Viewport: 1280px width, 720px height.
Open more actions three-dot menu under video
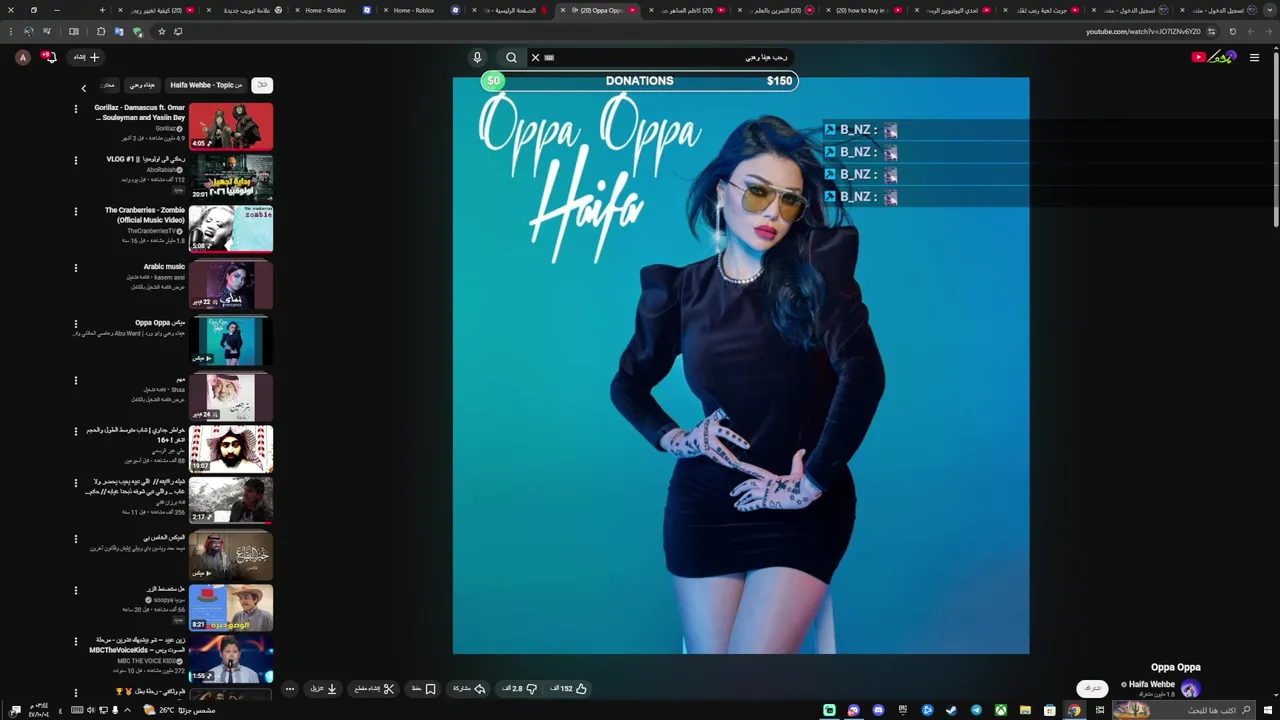(289, 688)
